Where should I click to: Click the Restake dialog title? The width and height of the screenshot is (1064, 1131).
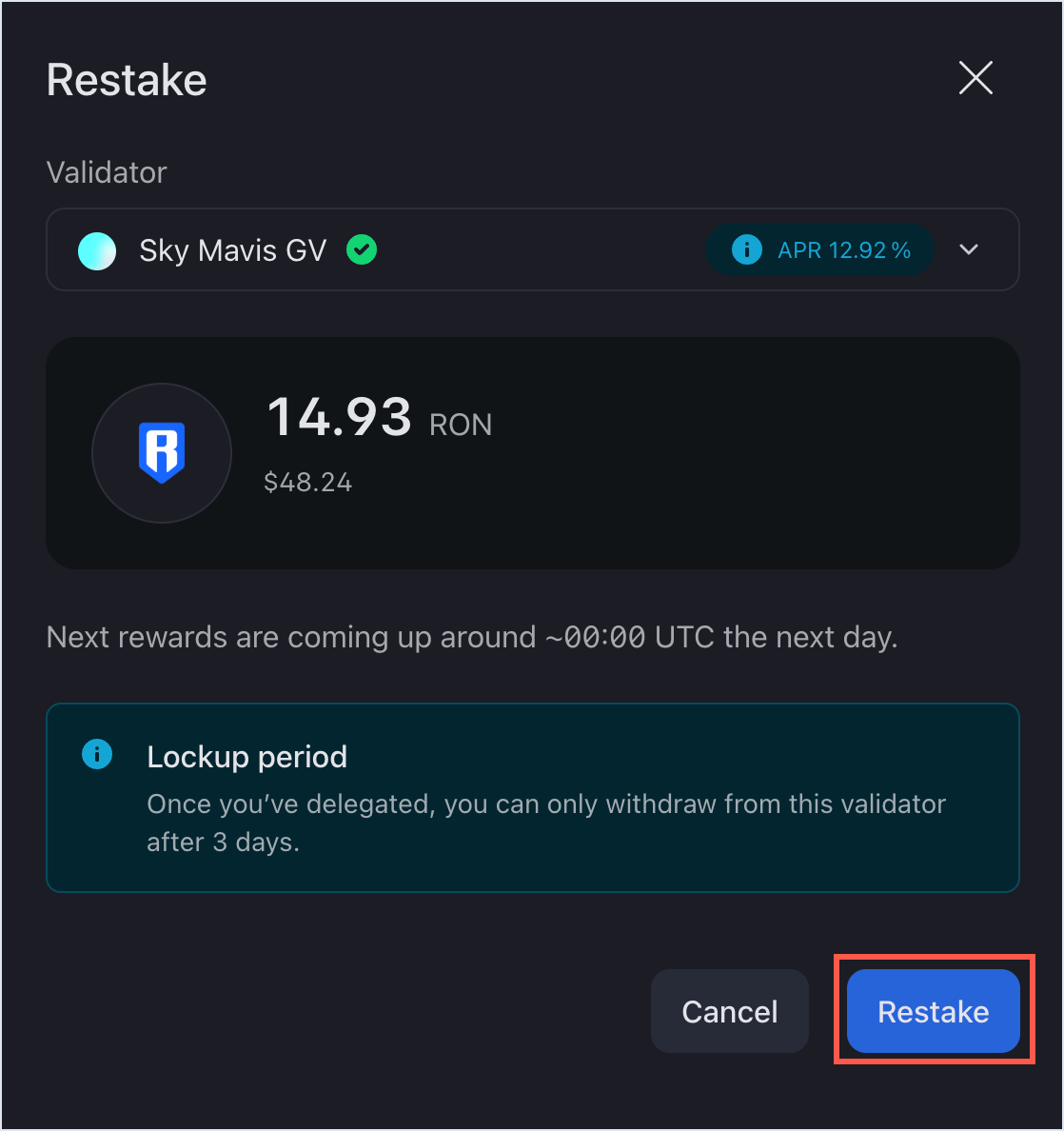pos(127,80)
